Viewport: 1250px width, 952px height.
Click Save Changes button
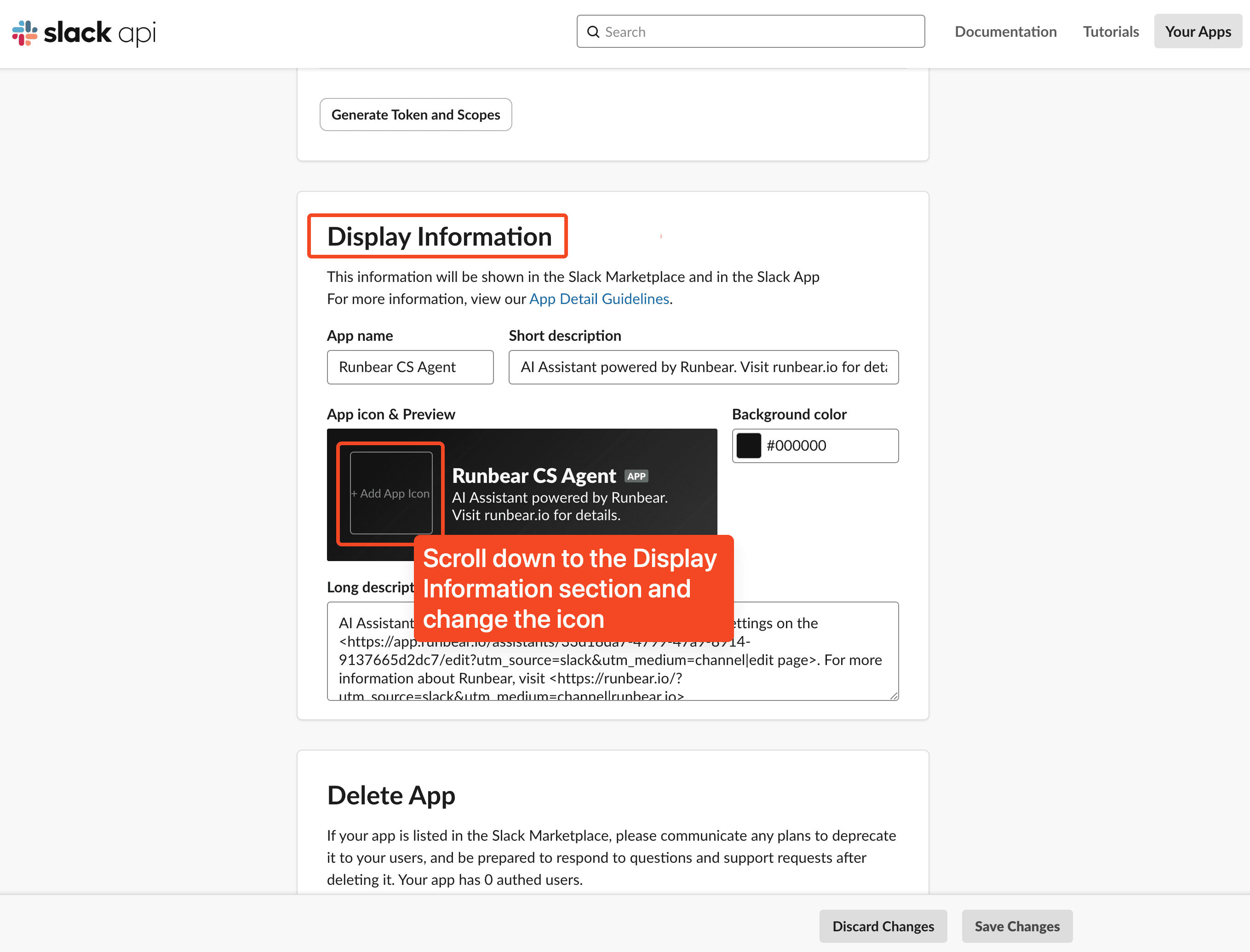click(x=1016, y=926)
